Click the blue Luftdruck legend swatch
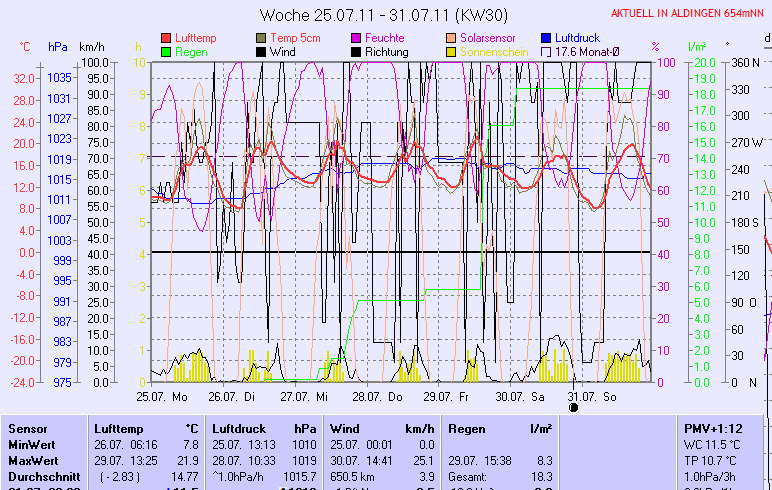 tap(546, 37)
